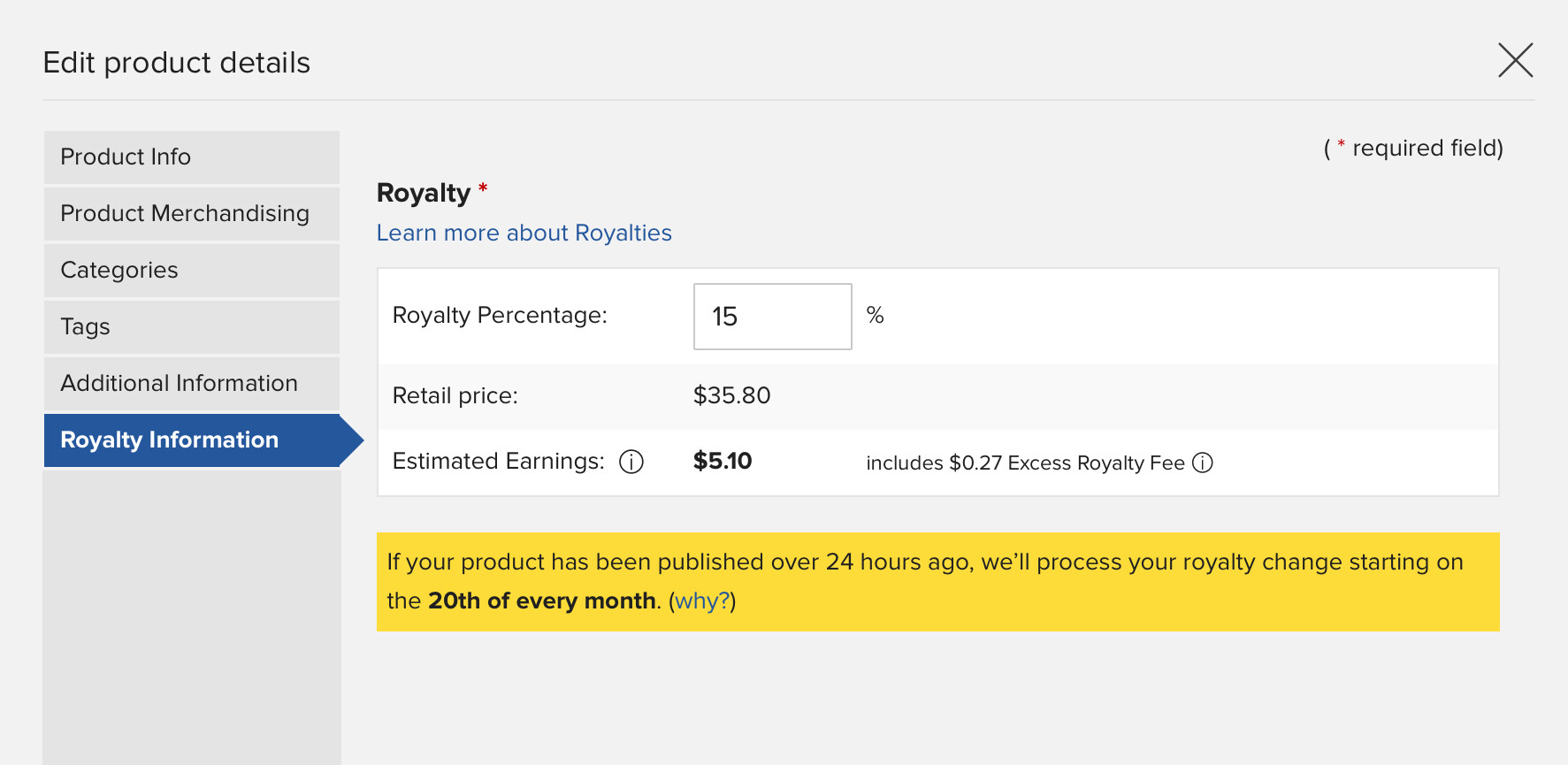Close the Edit product details dialog
Viewport: 1568px width, 765px height.
pyautogui.click(x=1515, y=60)
